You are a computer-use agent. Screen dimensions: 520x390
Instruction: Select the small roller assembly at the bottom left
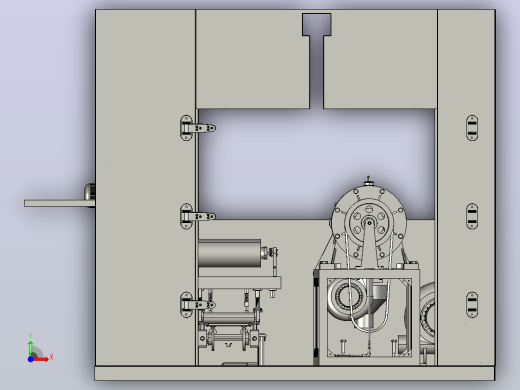229,330
